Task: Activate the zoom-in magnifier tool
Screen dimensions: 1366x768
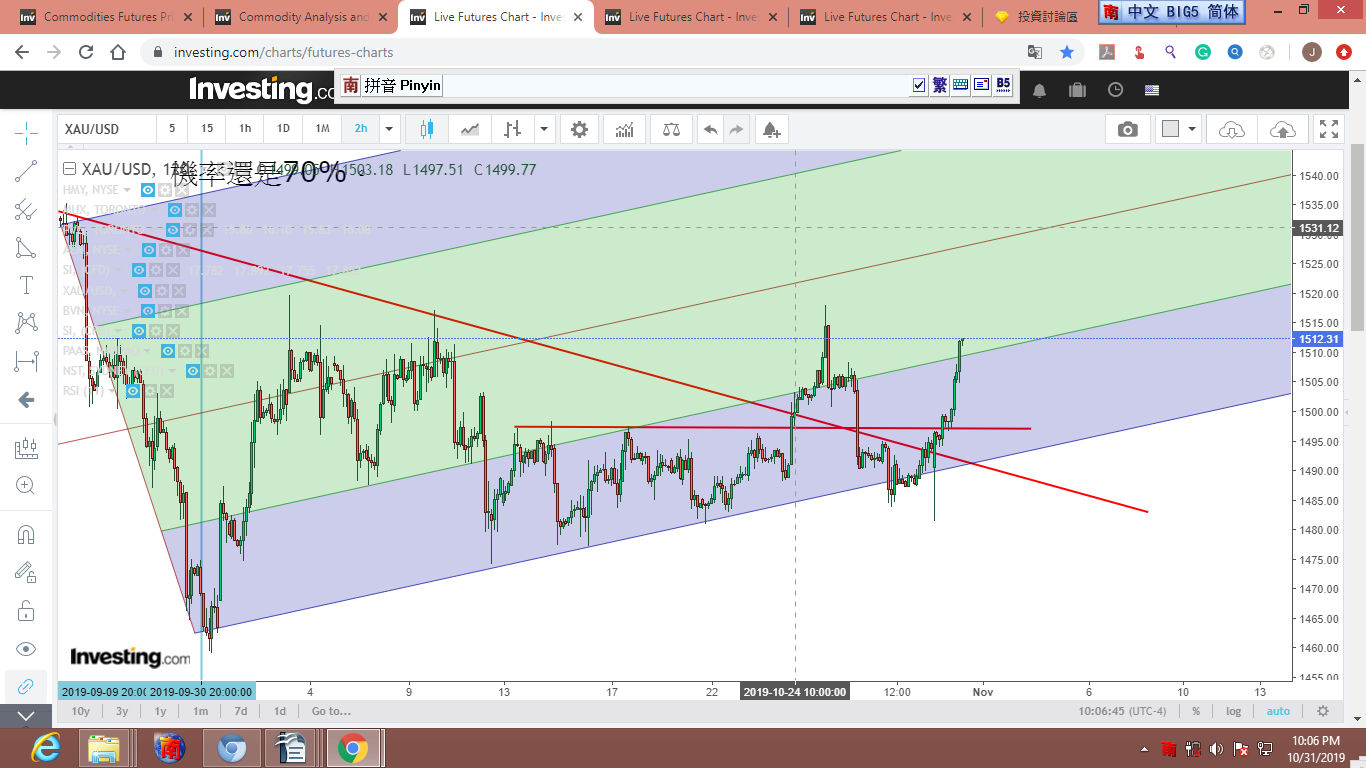Action: (26, 486)
